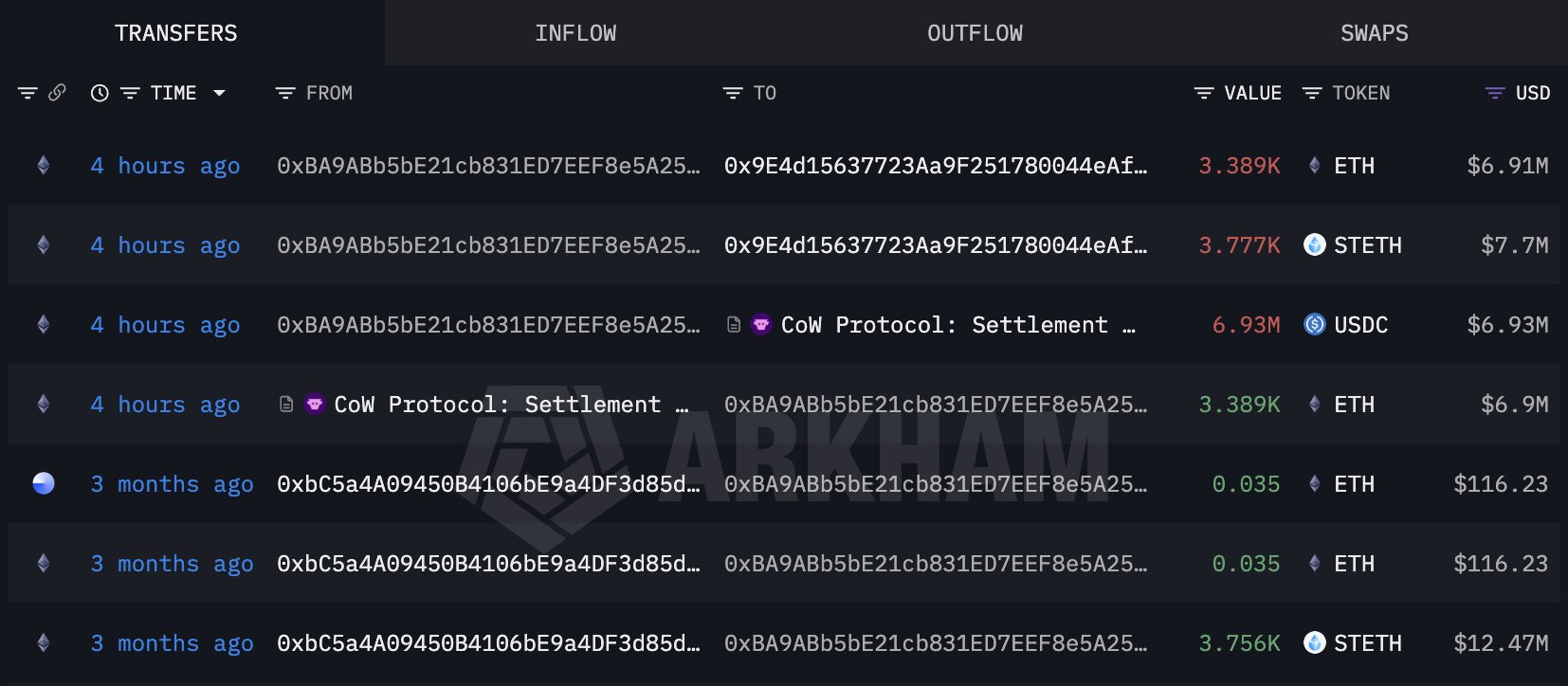Click the blue token circle on the 3 months ago row
The height and width of the screenshot is (686, 1568).
point(43,483)
